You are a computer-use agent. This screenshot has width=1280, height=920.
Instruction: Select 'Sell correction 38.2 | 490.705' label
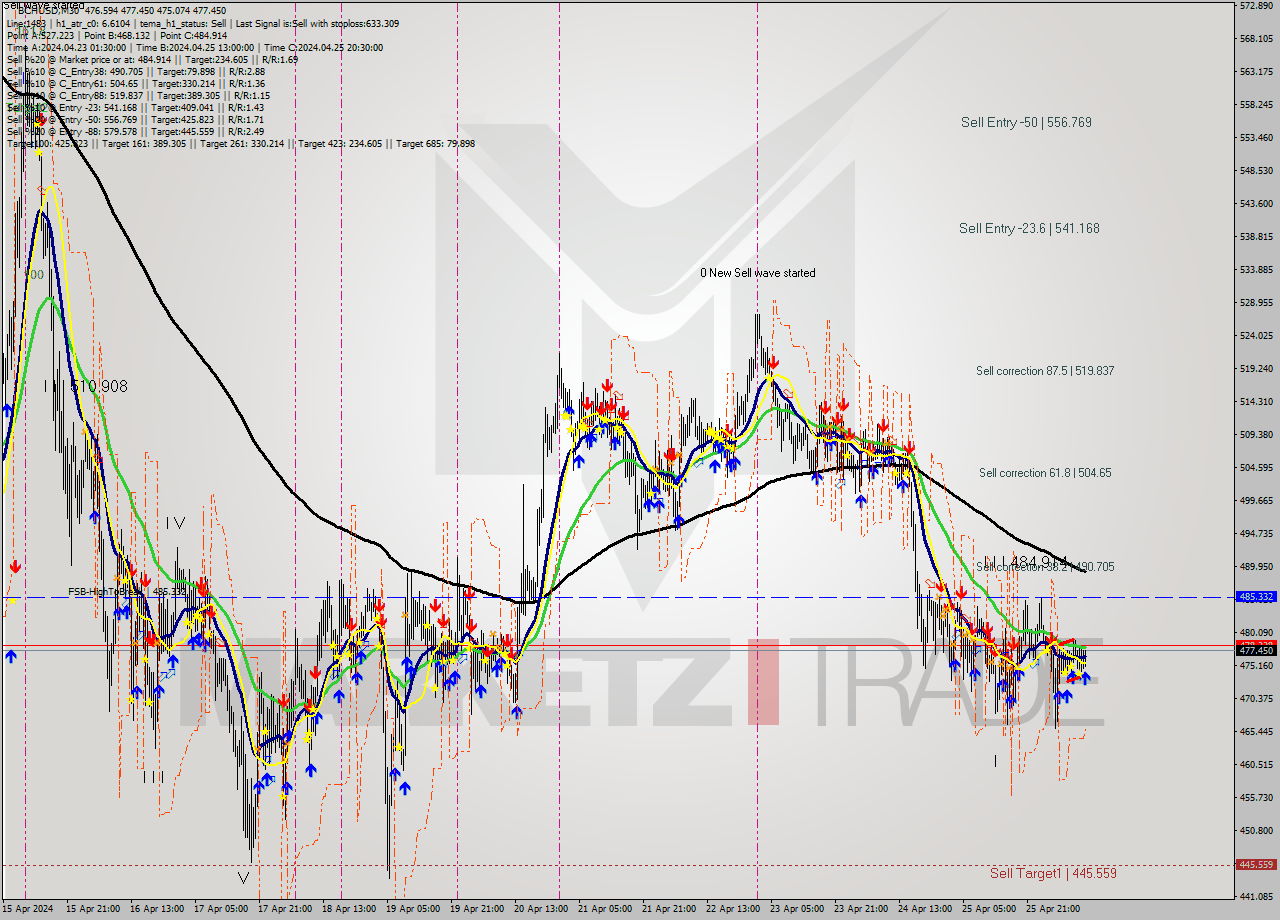pos(1045,567)
